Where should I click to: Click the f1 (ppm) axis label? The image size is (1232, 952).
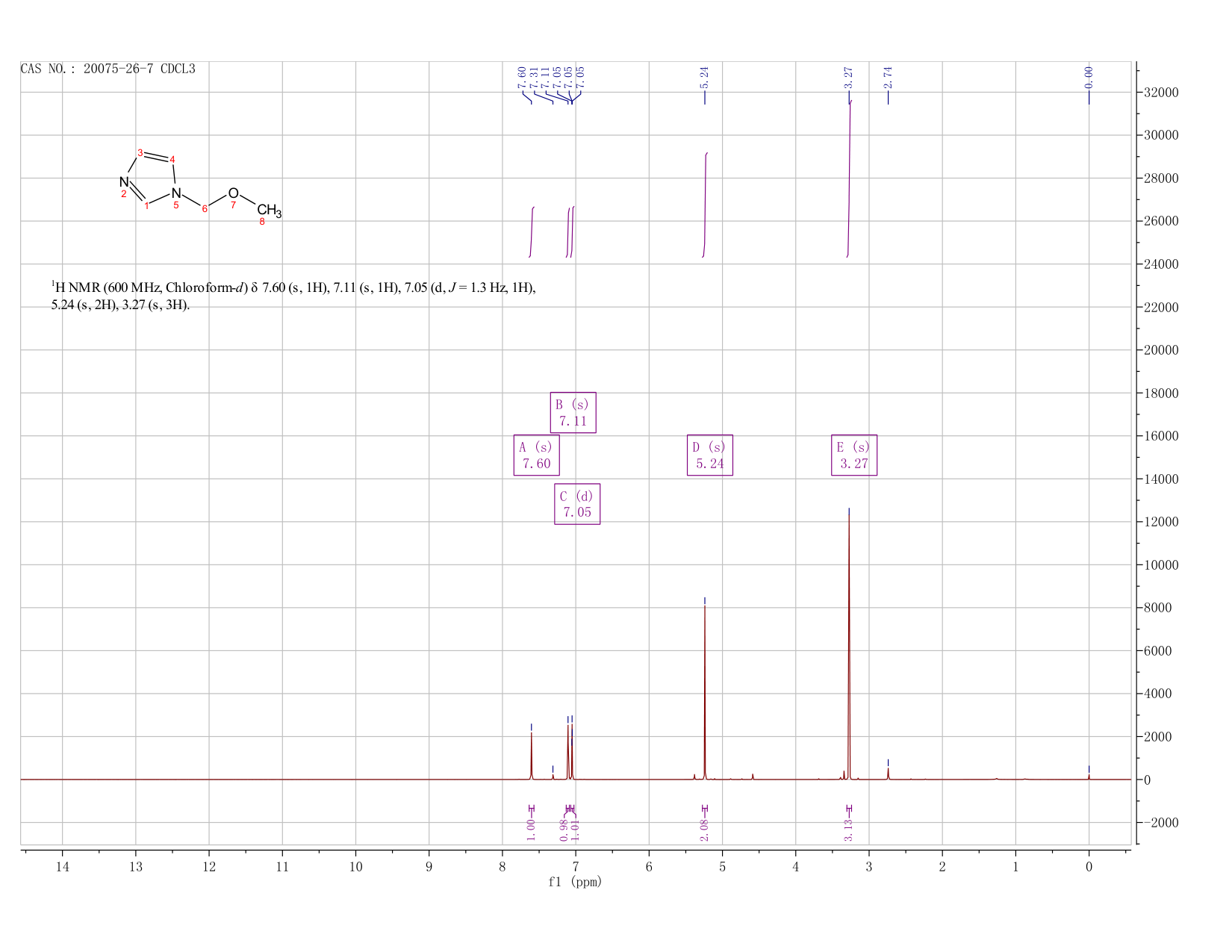coord(575,882)
